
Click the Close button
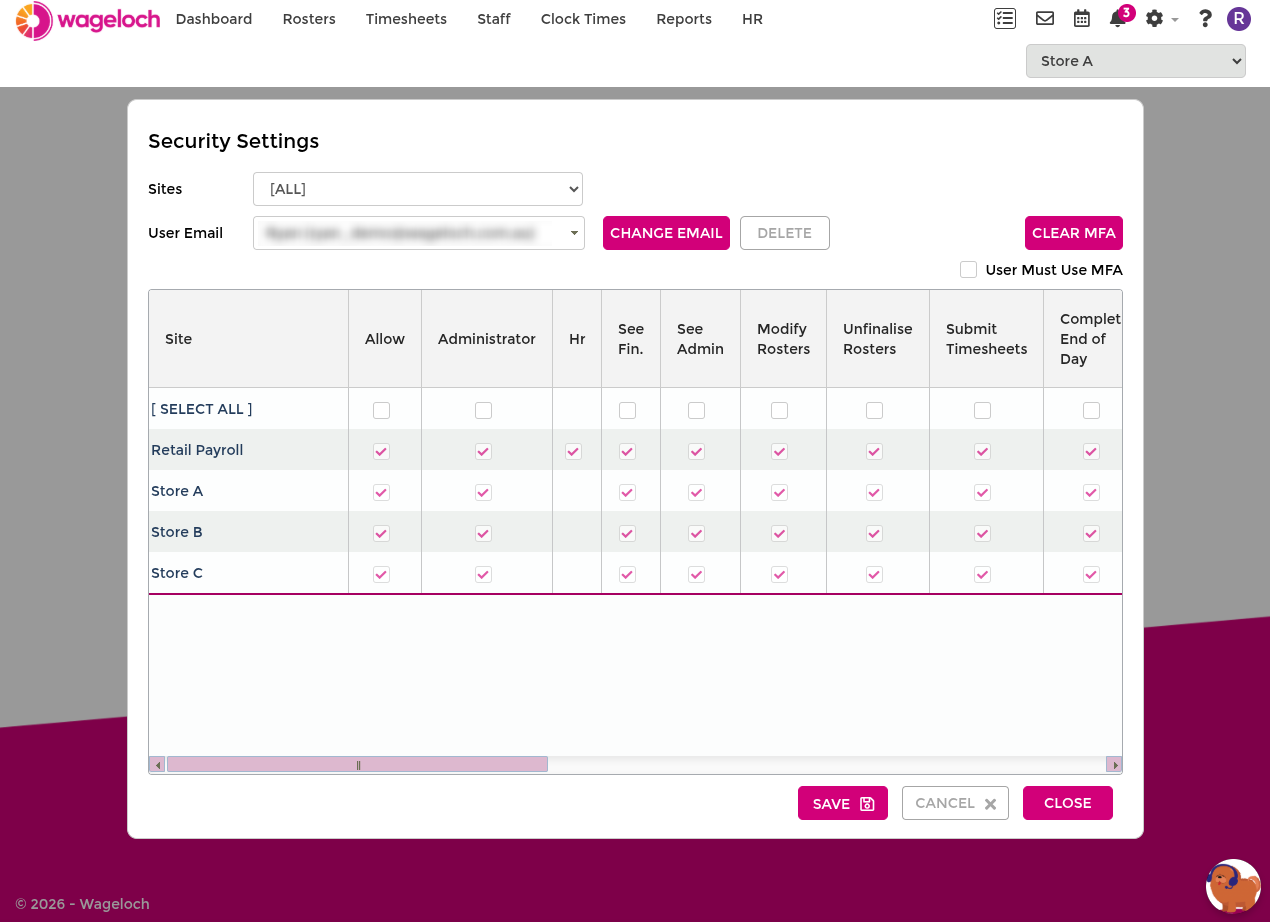[1068, 803]
